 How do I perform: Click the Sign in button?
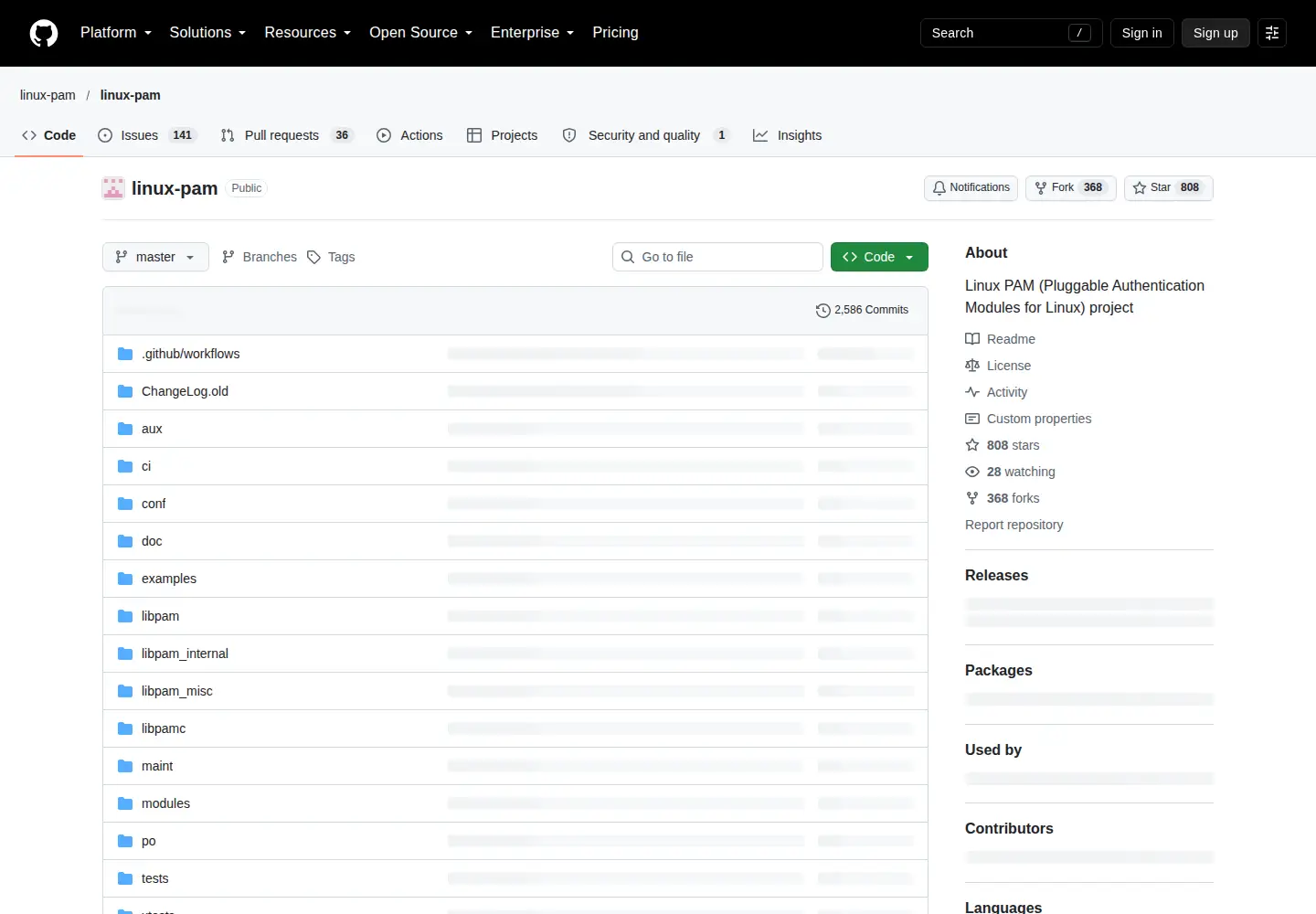tap(1141, 33)
